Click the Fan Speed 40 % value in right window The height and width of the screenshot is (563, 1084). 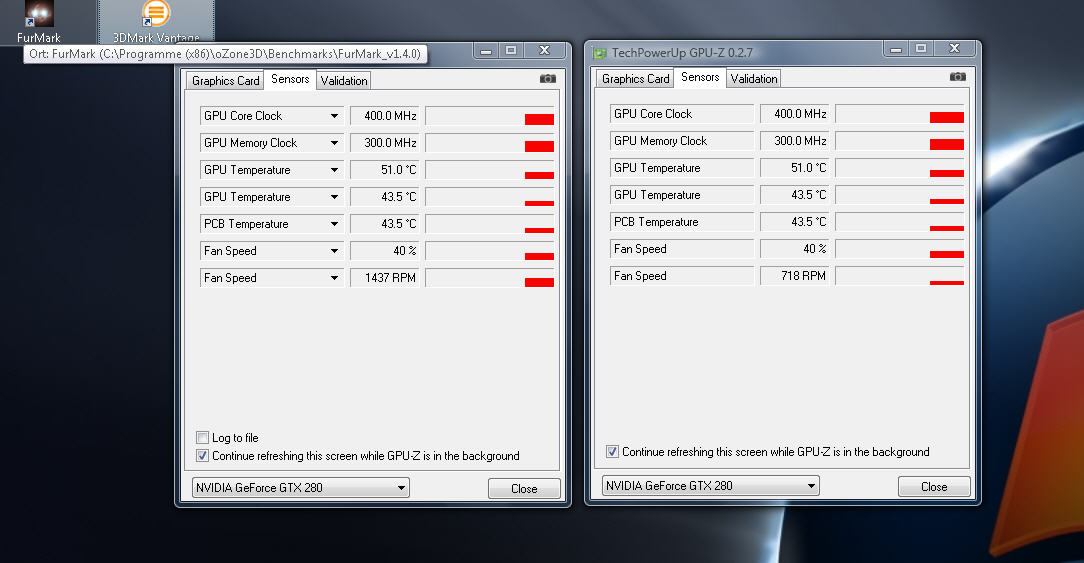[794, 248]
